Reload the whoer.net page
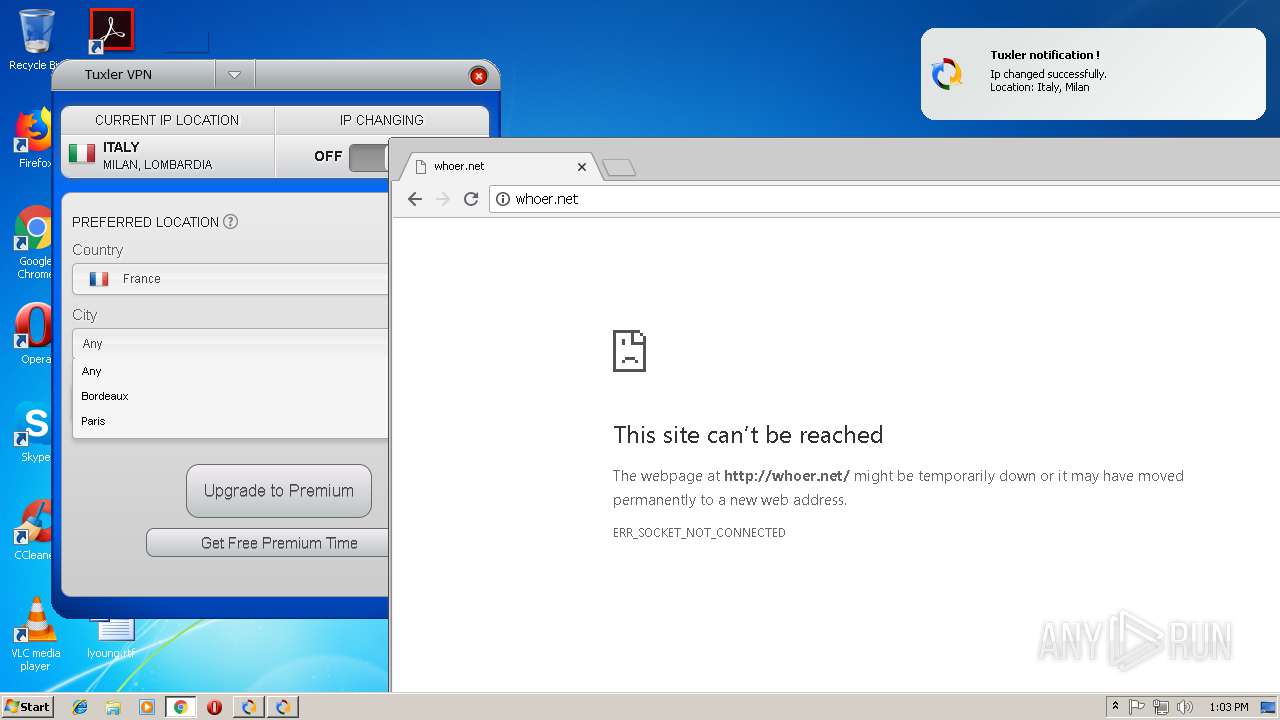 (x=471, y=199)
